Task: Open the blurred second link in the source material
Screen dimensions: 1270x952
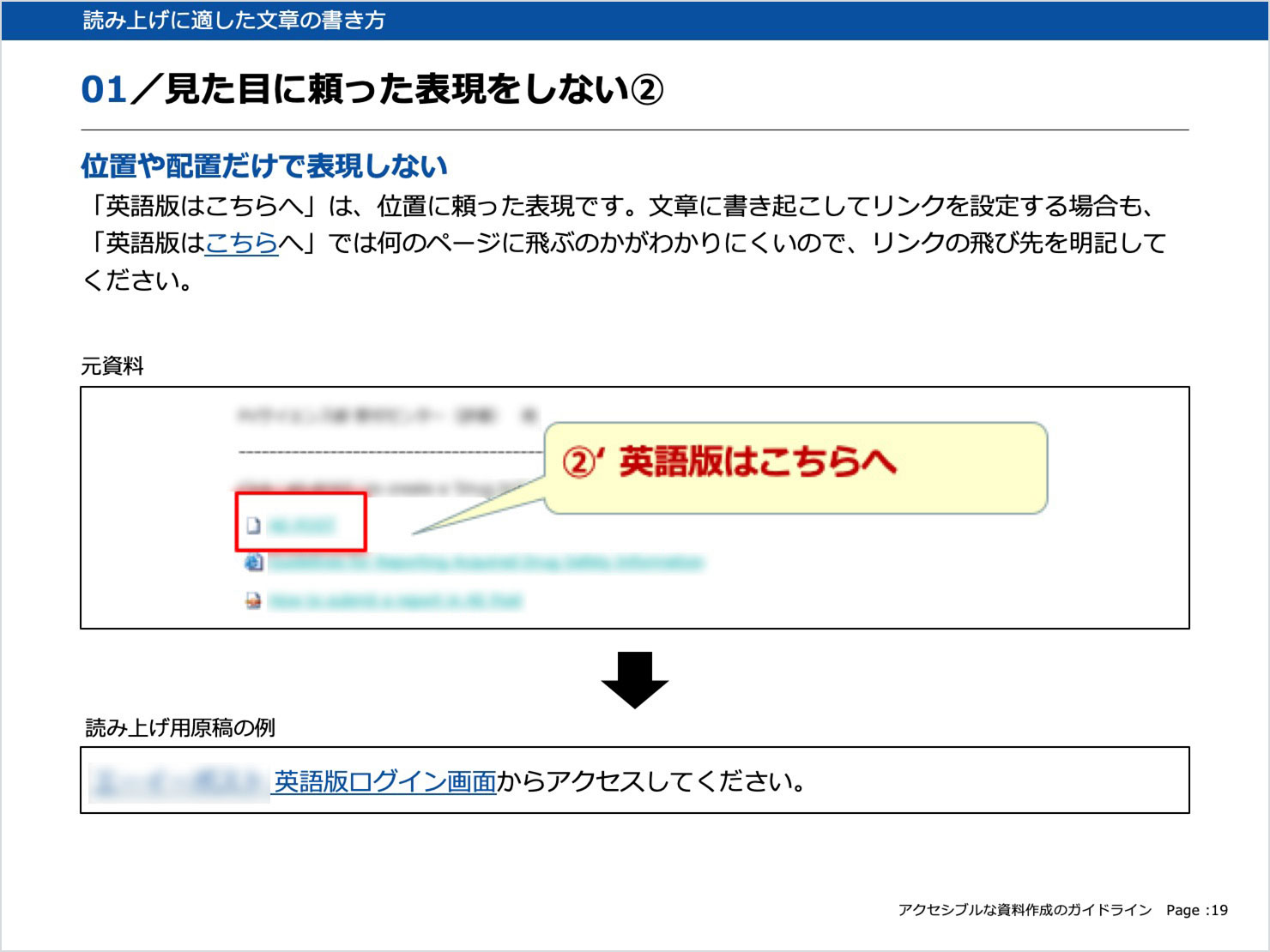Action: 486,563
